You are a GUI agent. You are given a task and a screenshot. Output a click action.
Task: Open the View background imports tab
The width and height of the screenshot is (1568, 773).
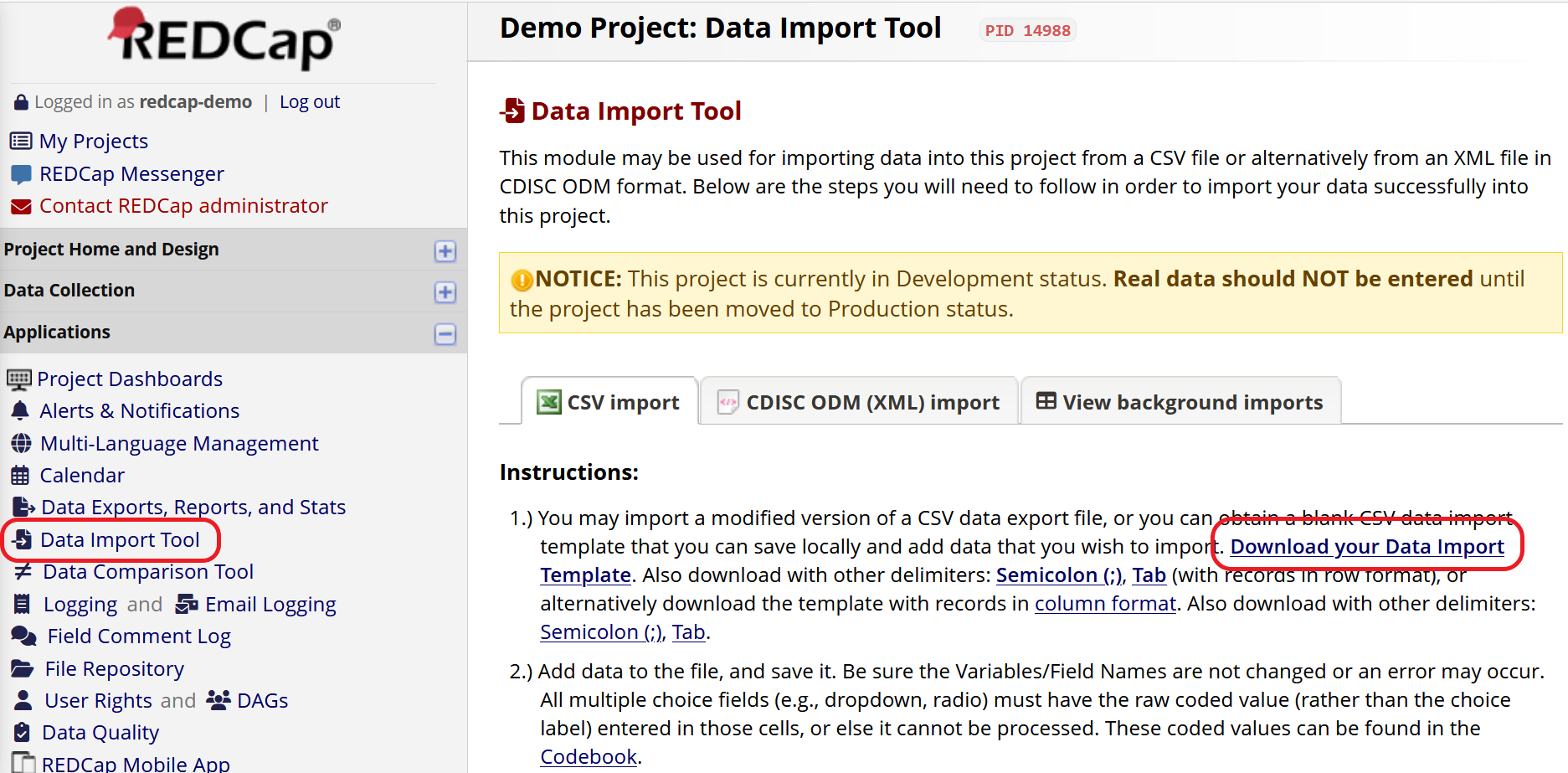tap(1180, 402)
